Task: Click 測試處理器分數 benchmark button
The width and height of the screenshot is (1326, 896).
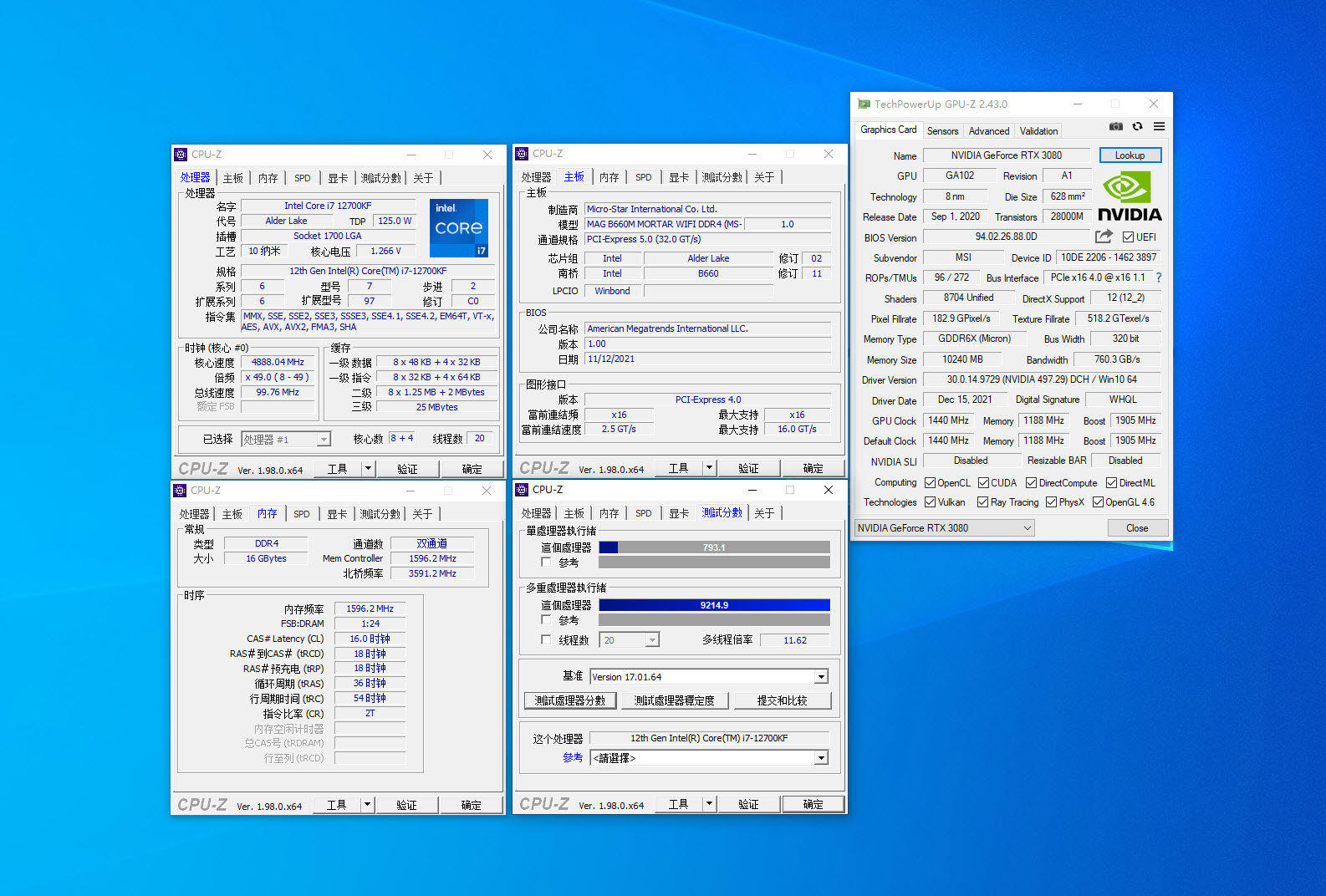Action: point(570,700)
